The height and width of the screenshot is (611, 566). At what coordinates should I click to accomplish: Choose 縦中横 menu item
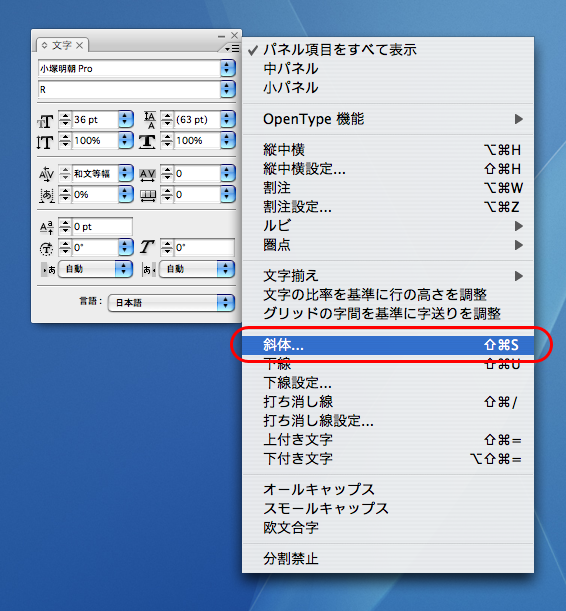[388, 150]
